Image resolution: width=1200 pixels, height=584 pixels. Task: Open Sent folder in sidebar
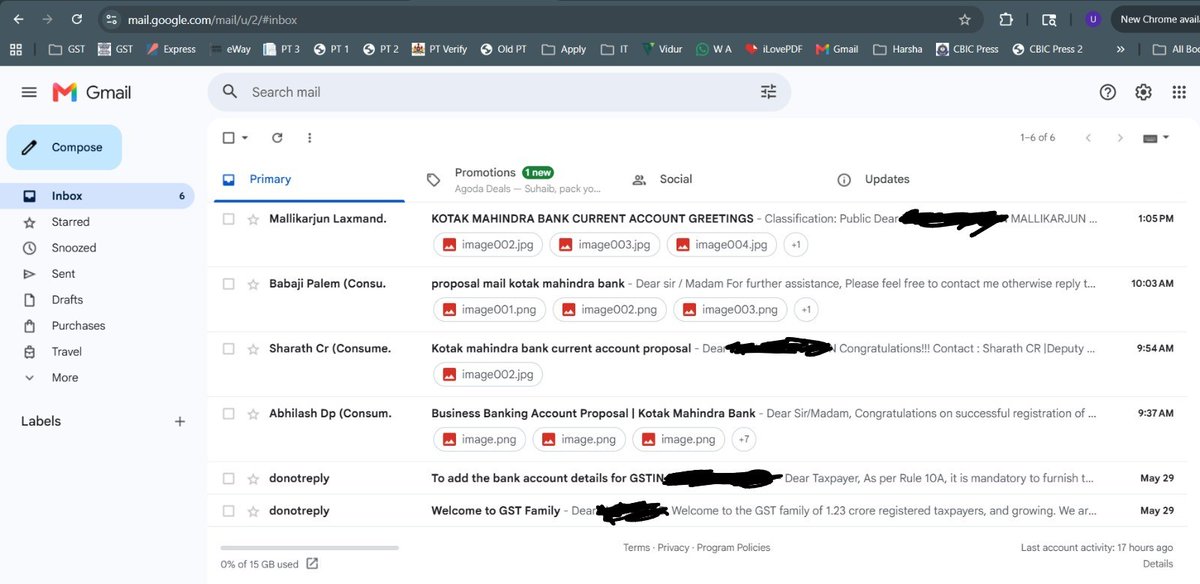[x=97, y=274]
